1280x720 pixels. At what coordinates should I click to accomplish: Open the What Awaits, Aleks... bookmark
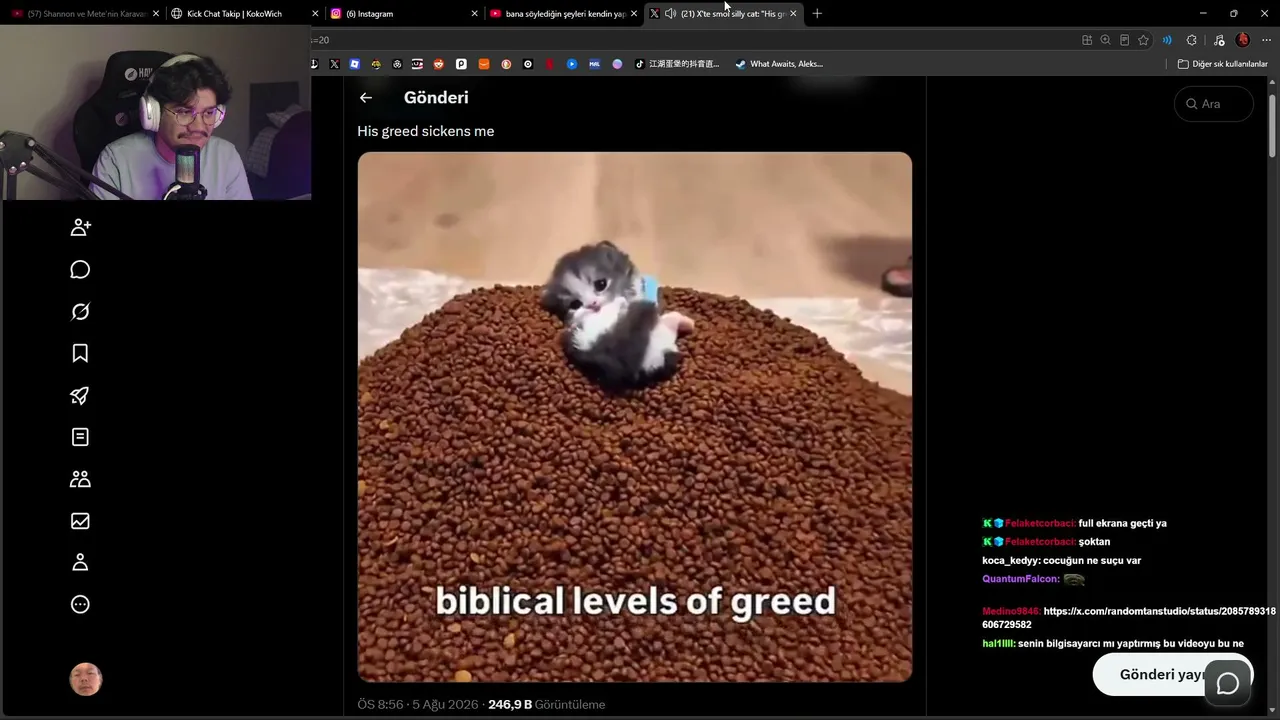pyautogui.click(x=779, y=64)
